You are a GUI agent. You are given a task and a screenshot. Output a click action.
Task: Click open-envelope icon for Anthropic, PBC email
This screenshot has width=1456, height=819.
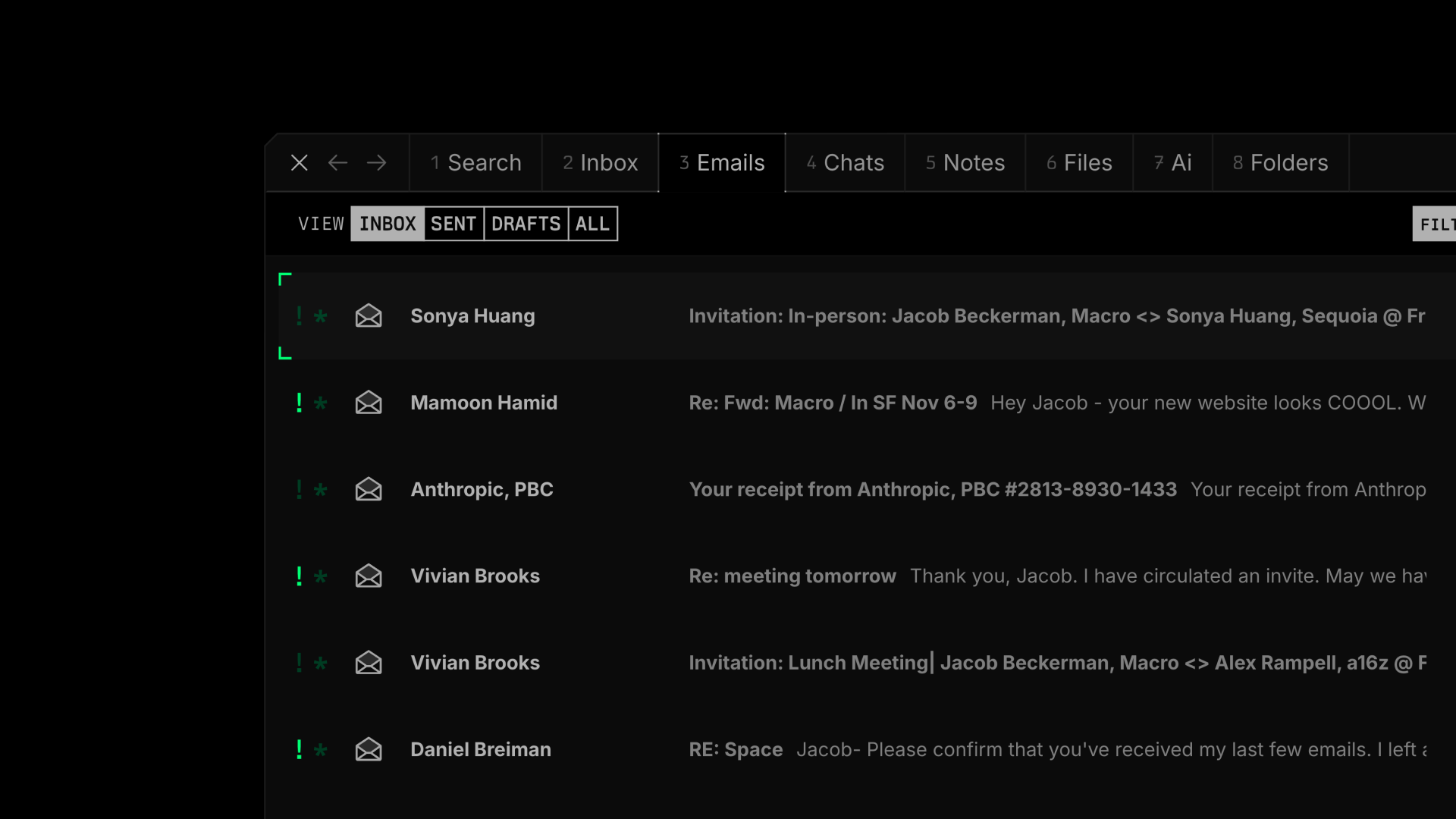[369, 489]
